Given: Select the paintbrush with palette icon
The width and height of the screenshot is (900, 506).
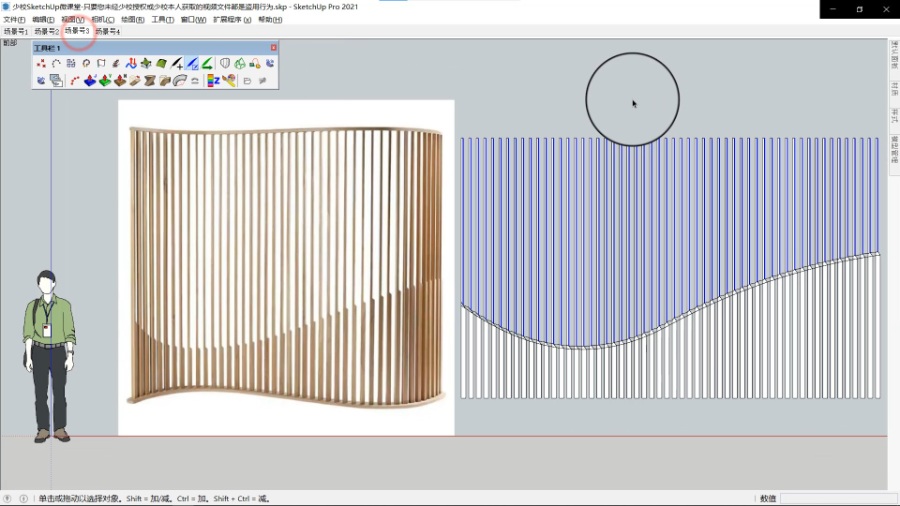Looking at the screenshot, I should [229, 81].
